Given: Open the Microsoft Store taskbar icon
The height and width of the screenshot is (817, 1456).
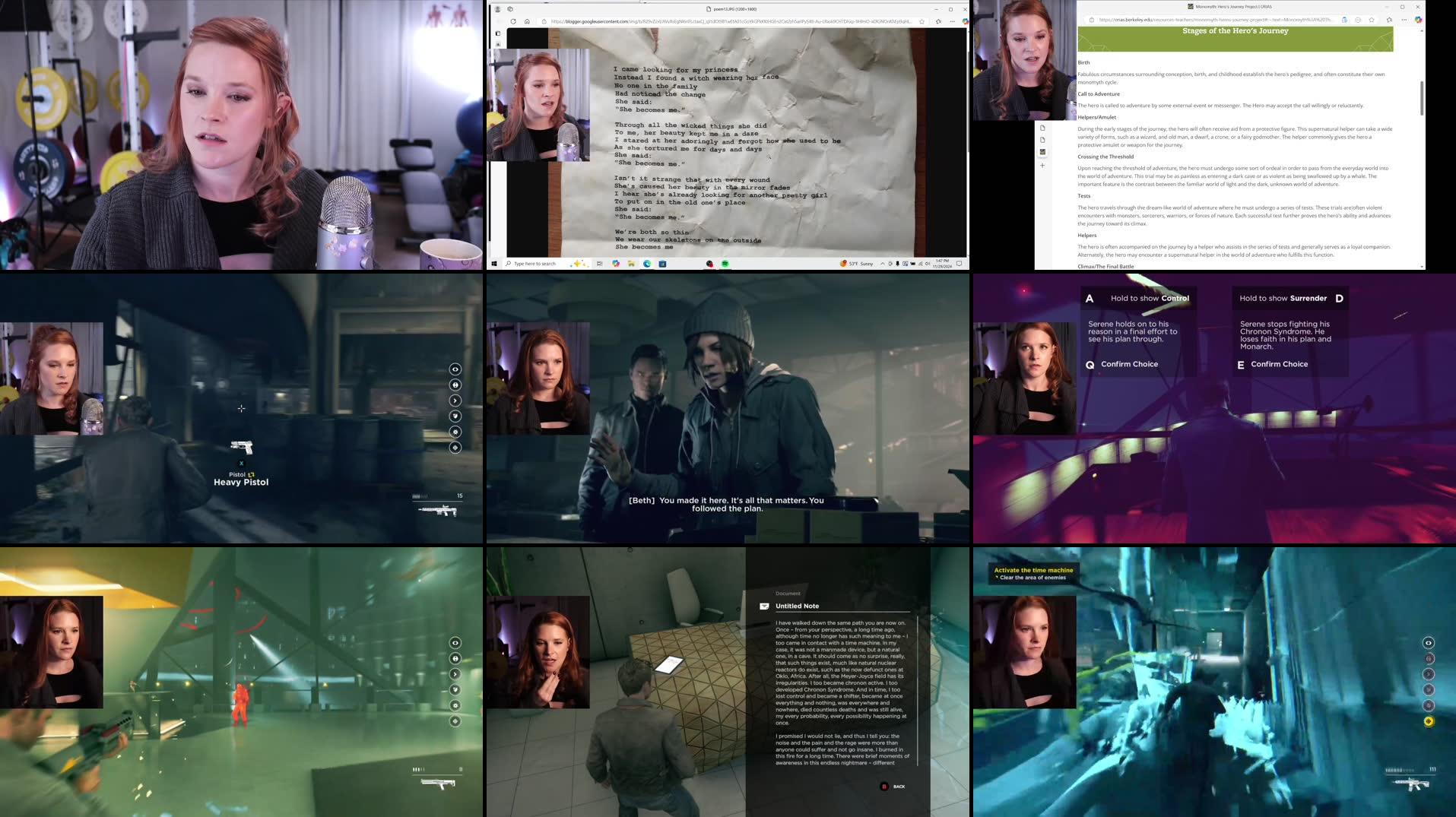Looking at the screenshot, I should [x=662, y=264].
